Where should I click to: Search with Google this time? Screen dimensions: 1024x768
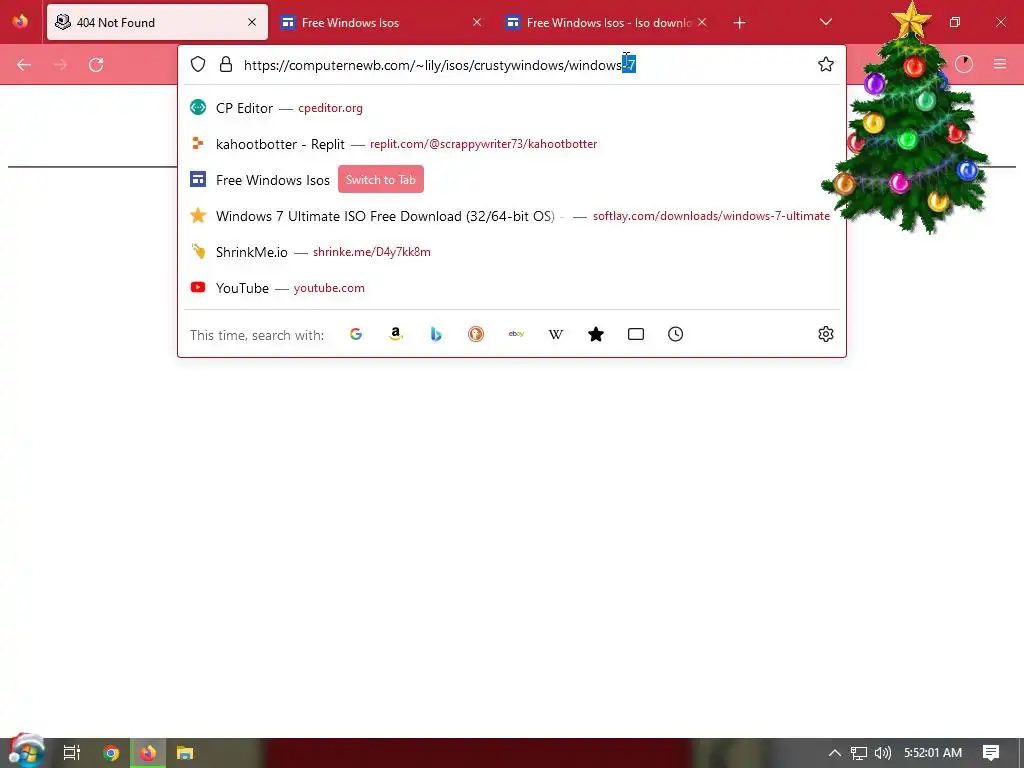(356, 334)
